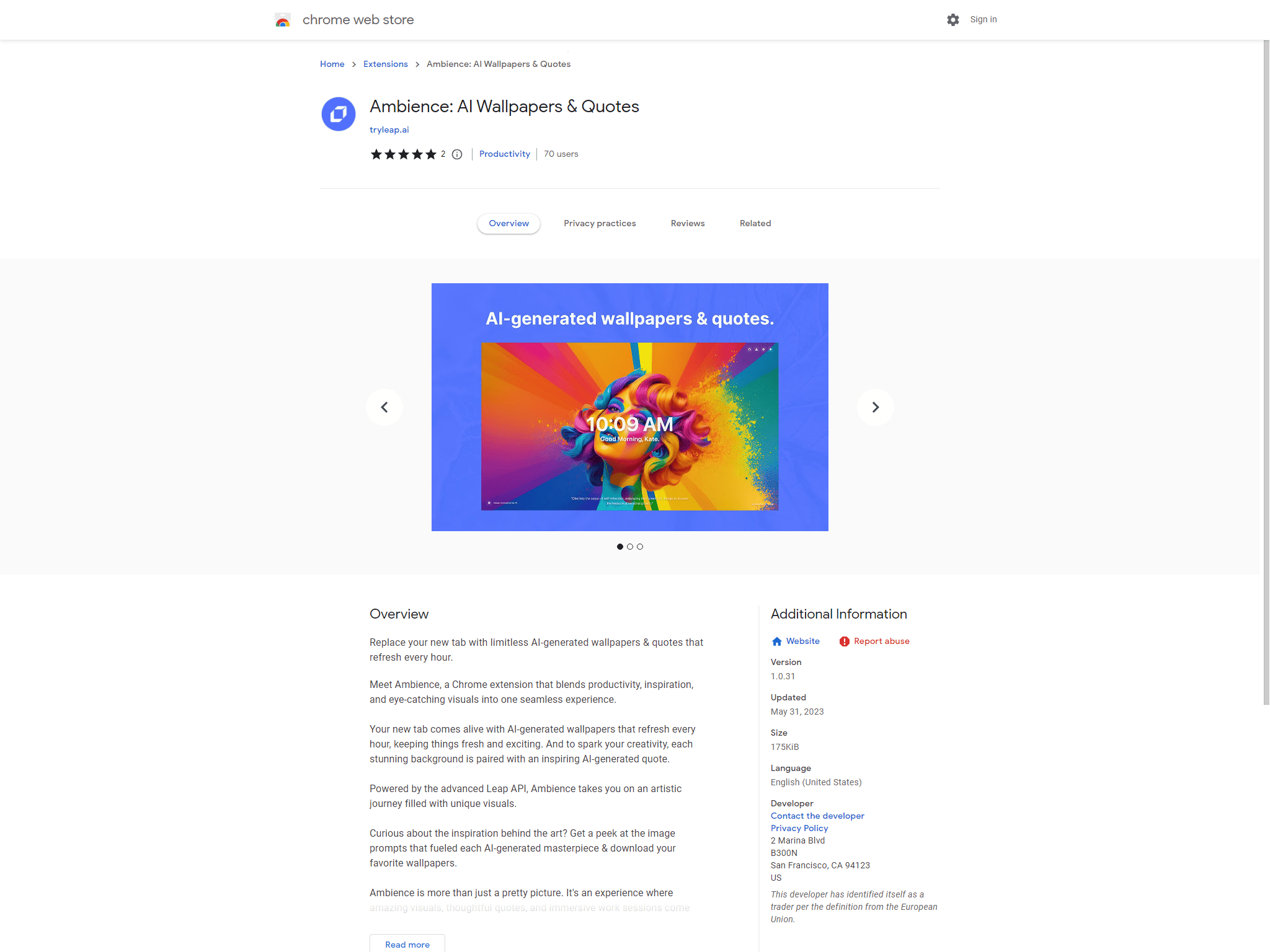Image resolution: width=1270 pixels, height=952 pixels.
Task: Click the Ambience extension logo icon
Action: (339, 114)
